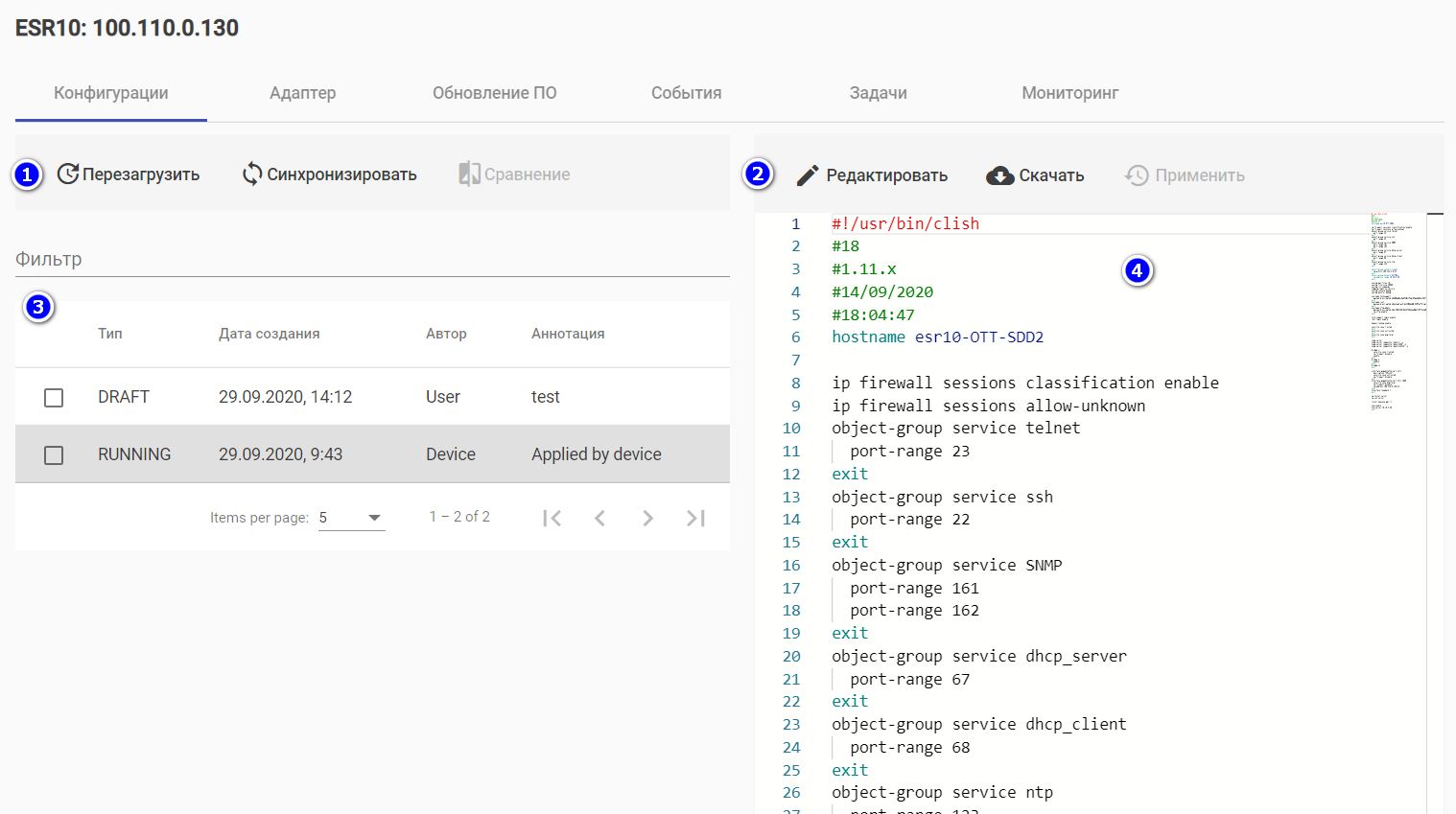This screenshot has width=1456, height=814.
Task: Click the Применить history icon
Action: (1137, 175)
